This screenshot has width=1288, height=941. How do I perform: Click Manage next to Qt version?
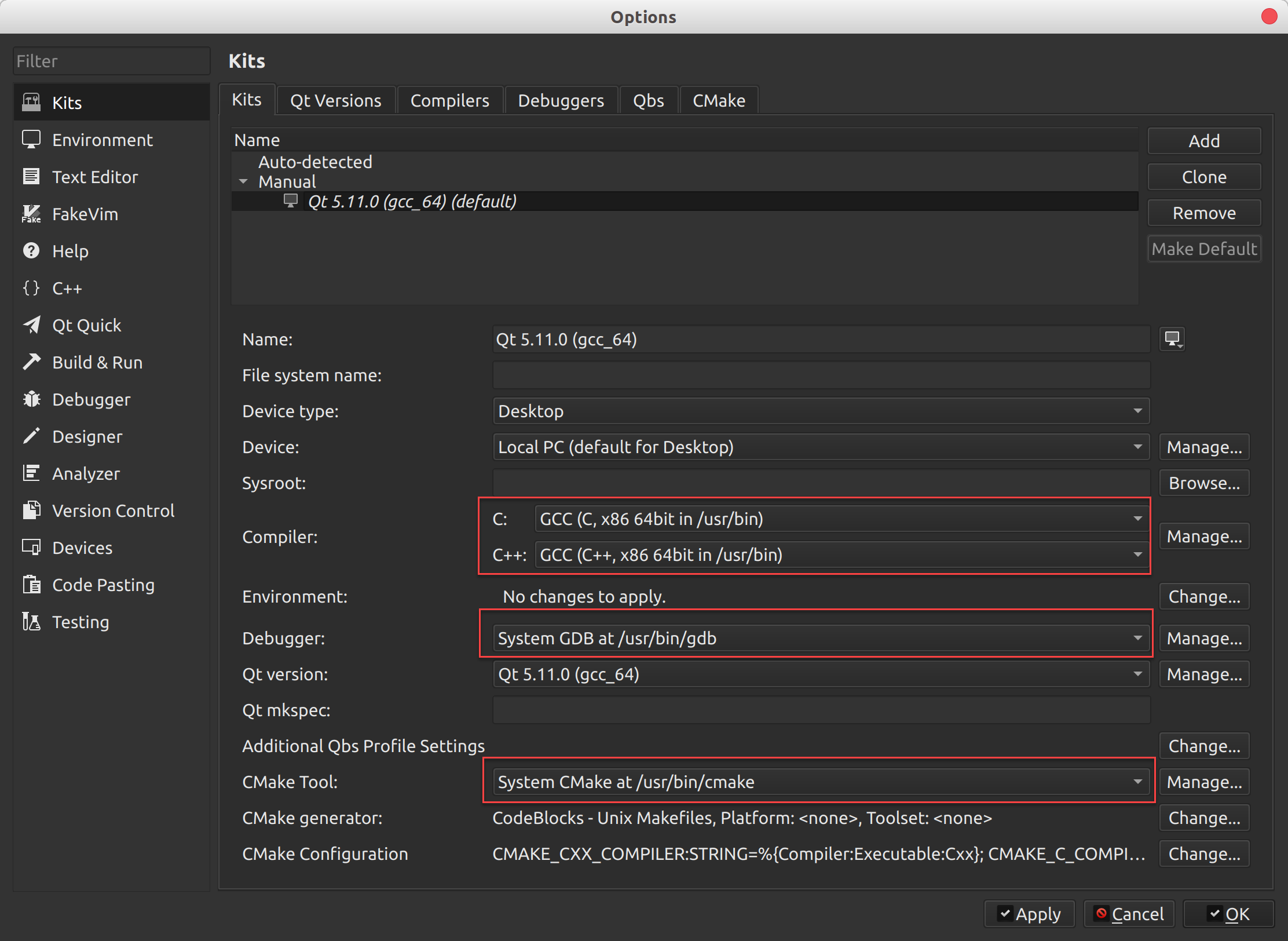click(1205, 674)
